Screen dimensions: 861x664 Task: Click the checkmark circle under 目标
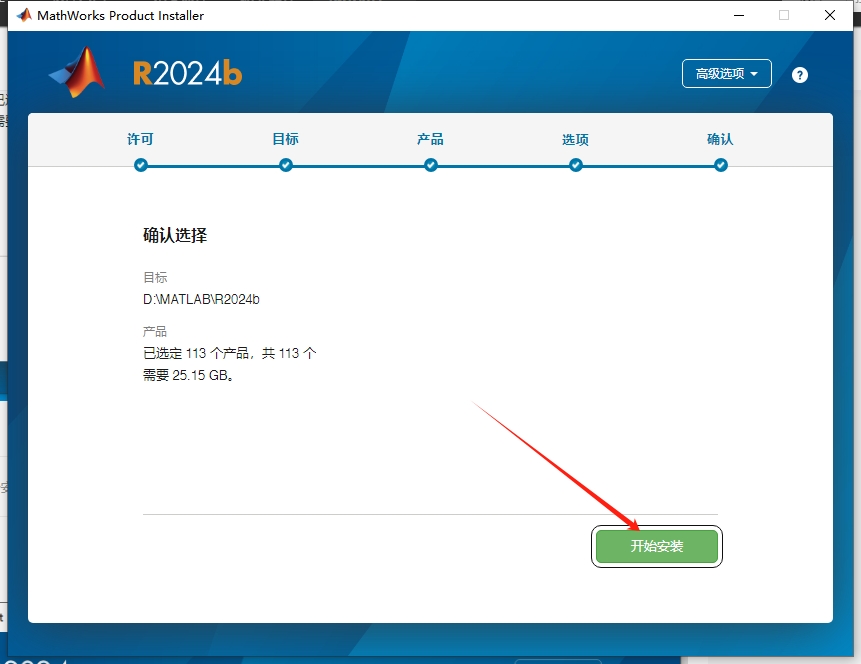pyautogui.click(x=286, y=165)
